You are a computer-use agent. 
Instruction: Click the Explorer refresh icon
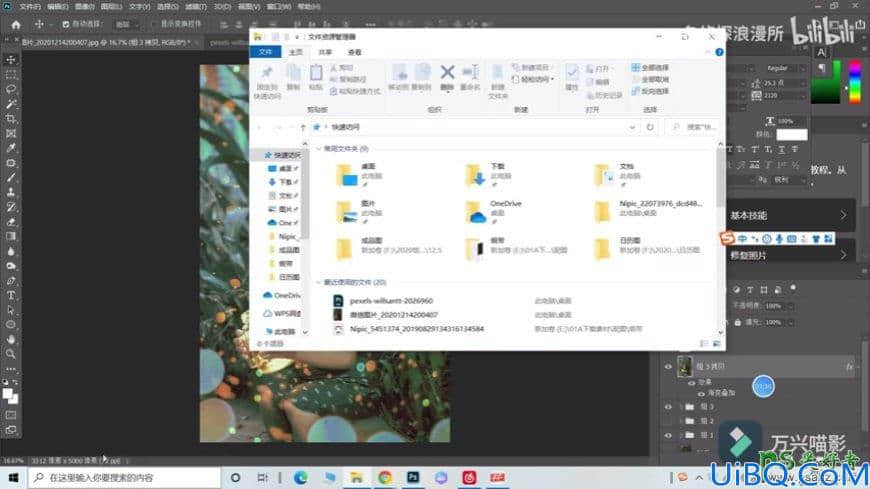click(x=650, y=127)
